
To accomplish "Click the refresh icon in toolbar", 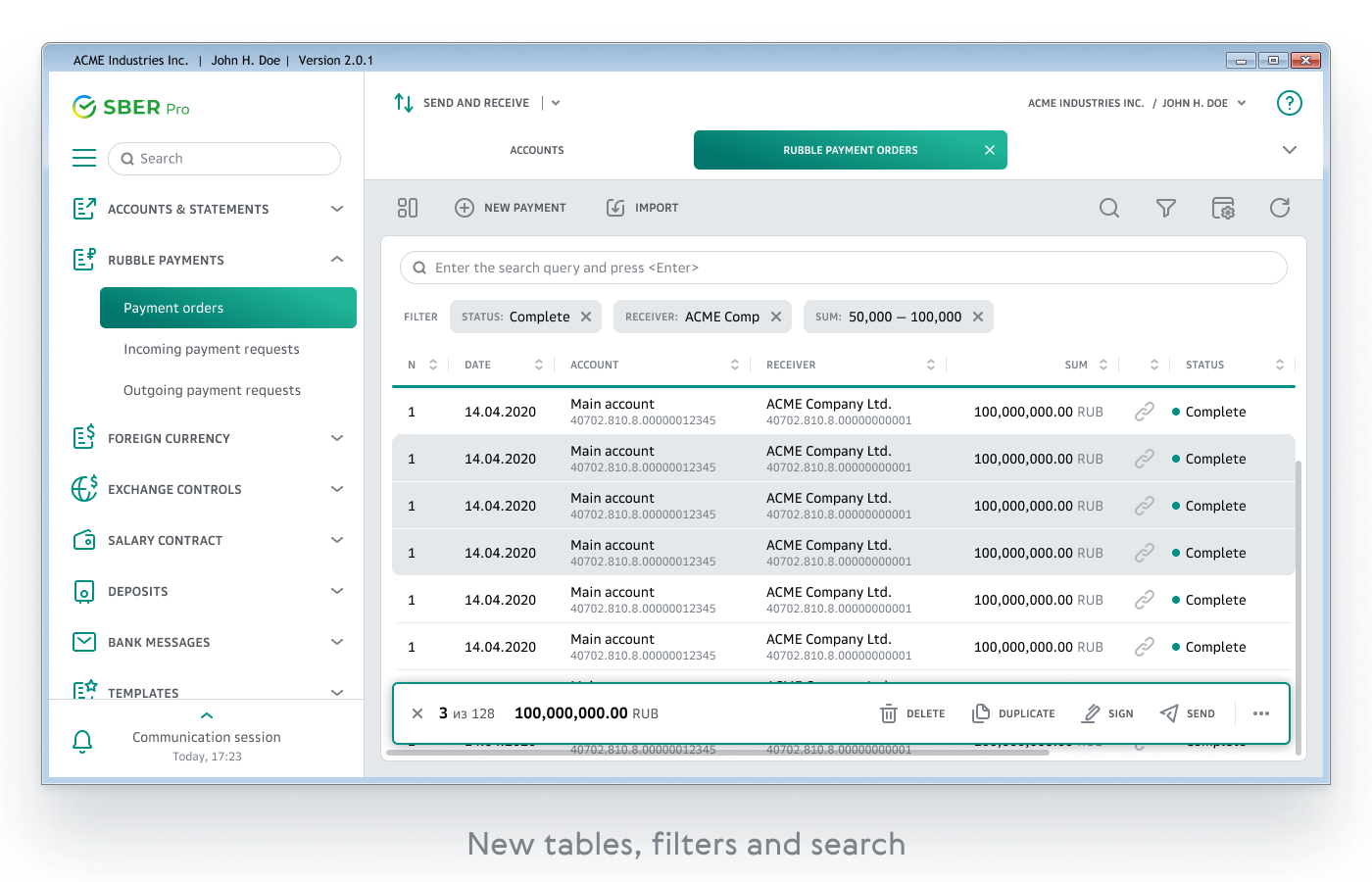I will (x=1279, y=208).
